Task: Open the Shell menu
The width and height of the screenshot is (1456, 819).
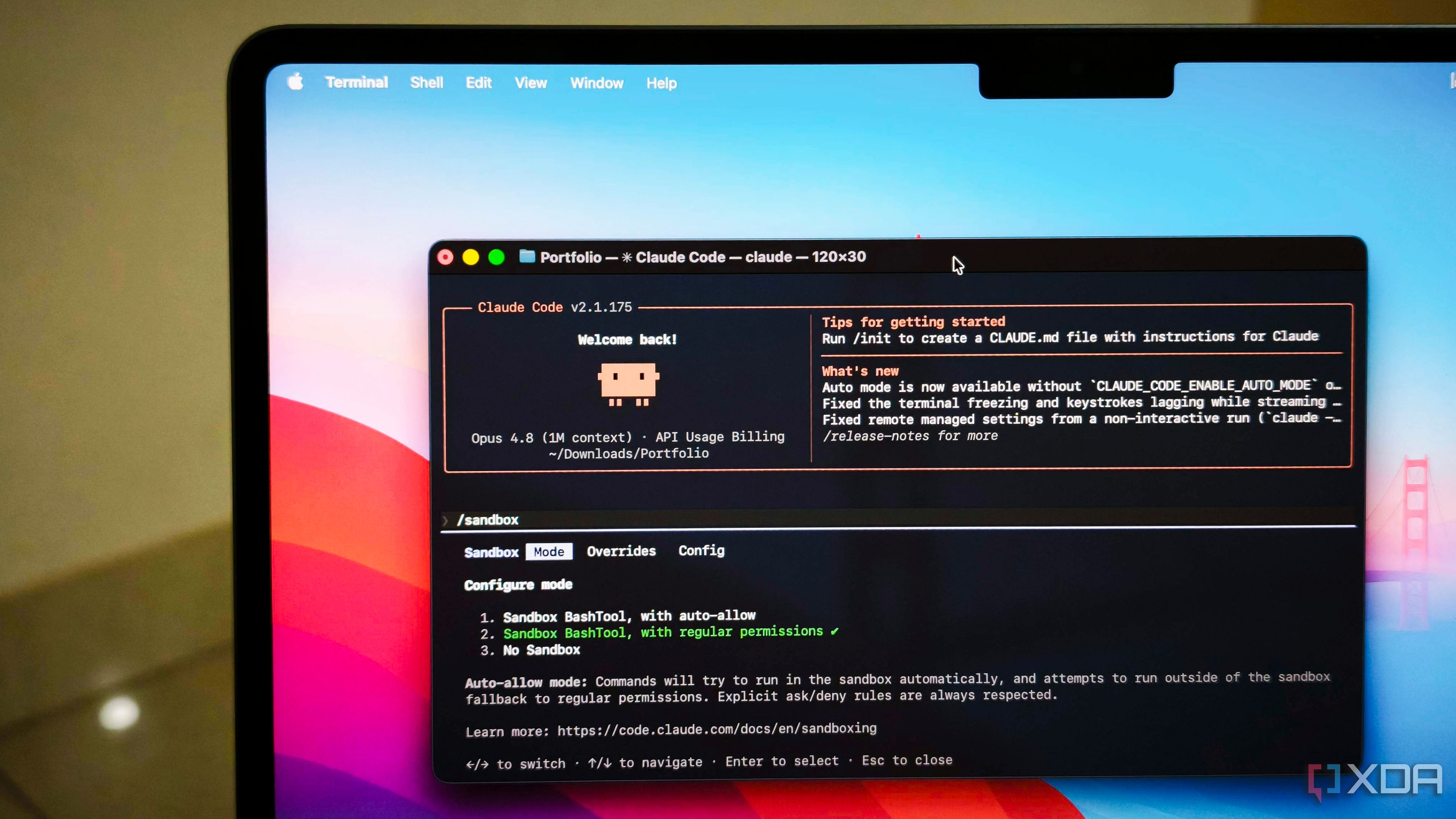Action: coord(427,83)
